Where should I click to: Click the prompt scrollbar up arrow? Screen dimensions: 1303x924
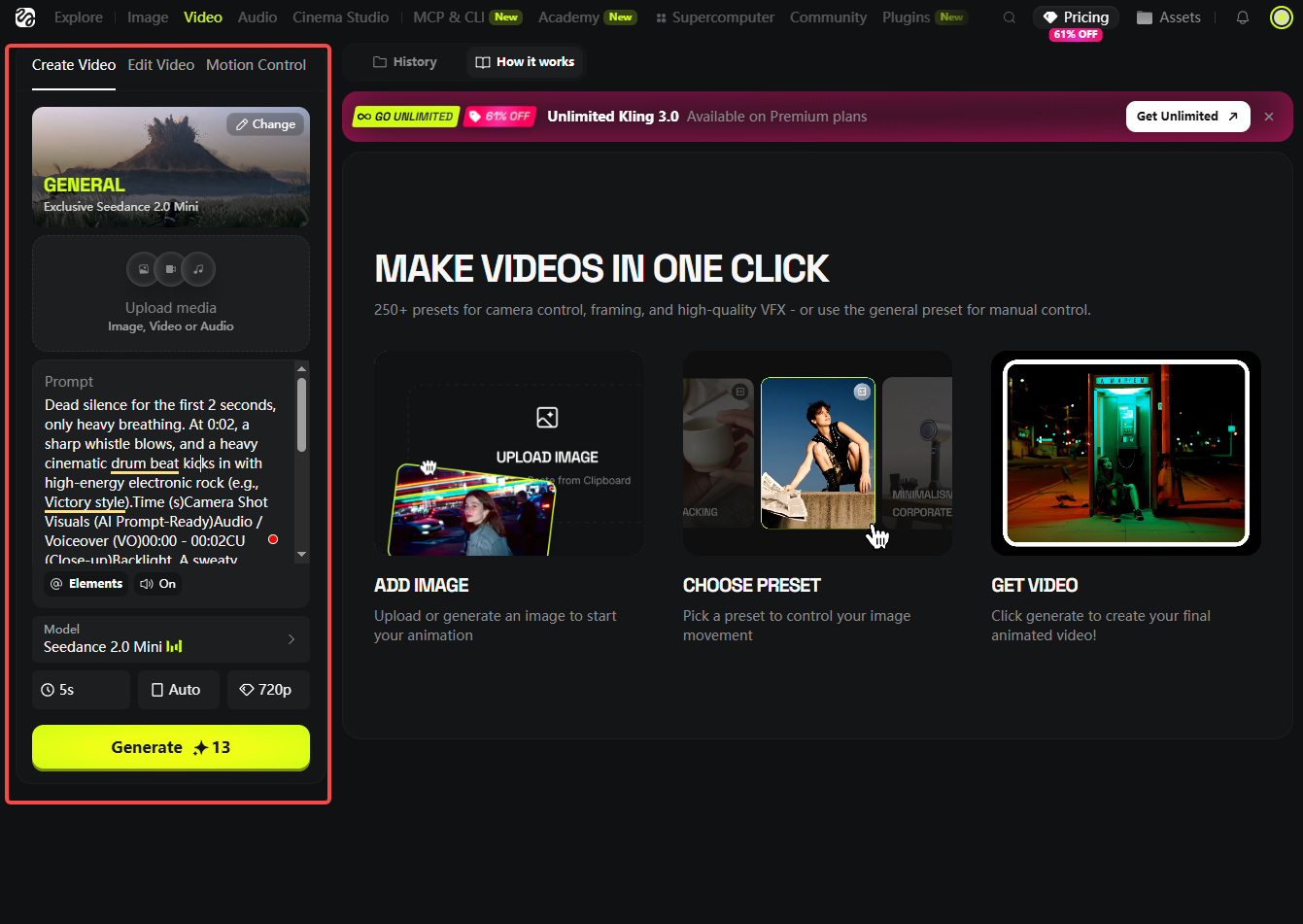tap(301, 369)
